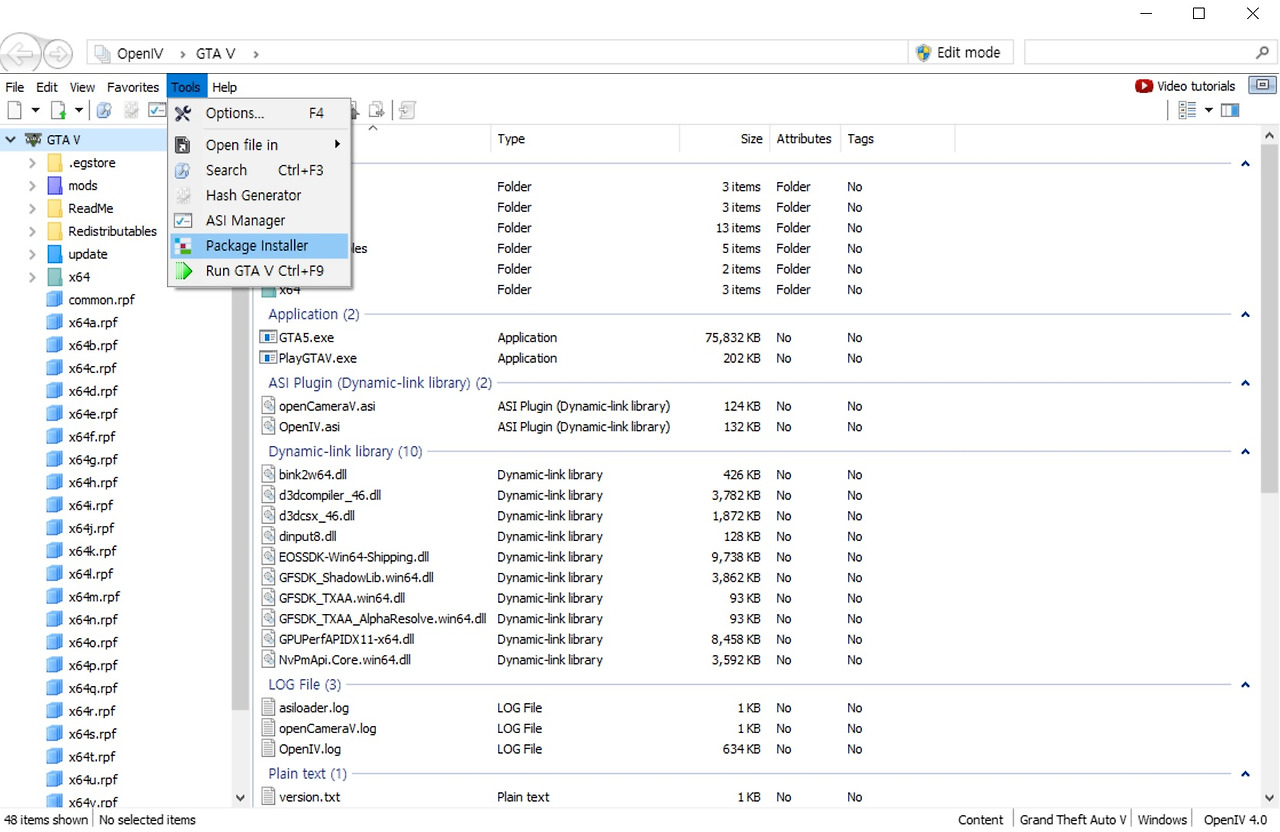Click the mods folder icon in tree

[x=55, y=185]
